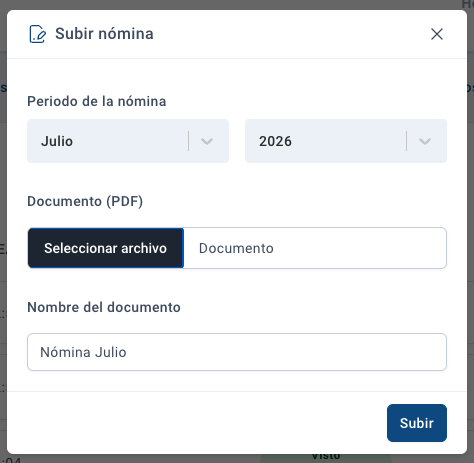Click the Nombre del documento label
This screenshot has width=474, height=463.
[x=104, y=307]
